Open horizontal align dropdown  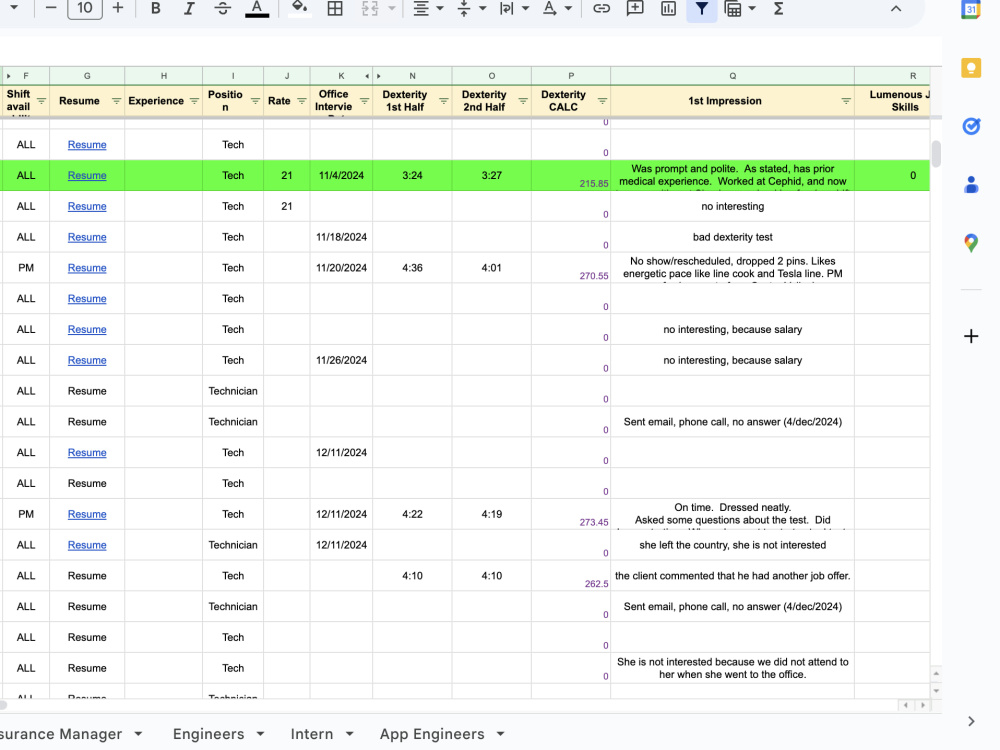[x=427, y=8]
